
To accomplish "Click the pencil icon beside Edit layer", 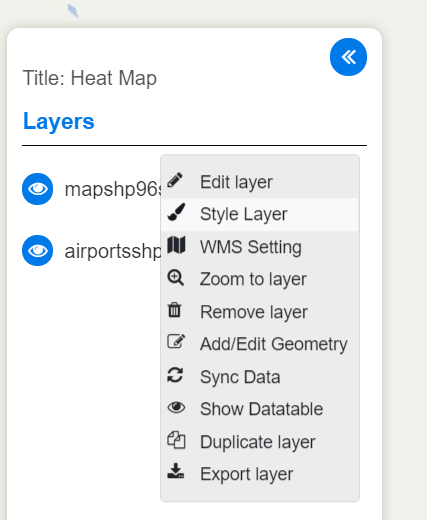I will click(x=175, y=180).
